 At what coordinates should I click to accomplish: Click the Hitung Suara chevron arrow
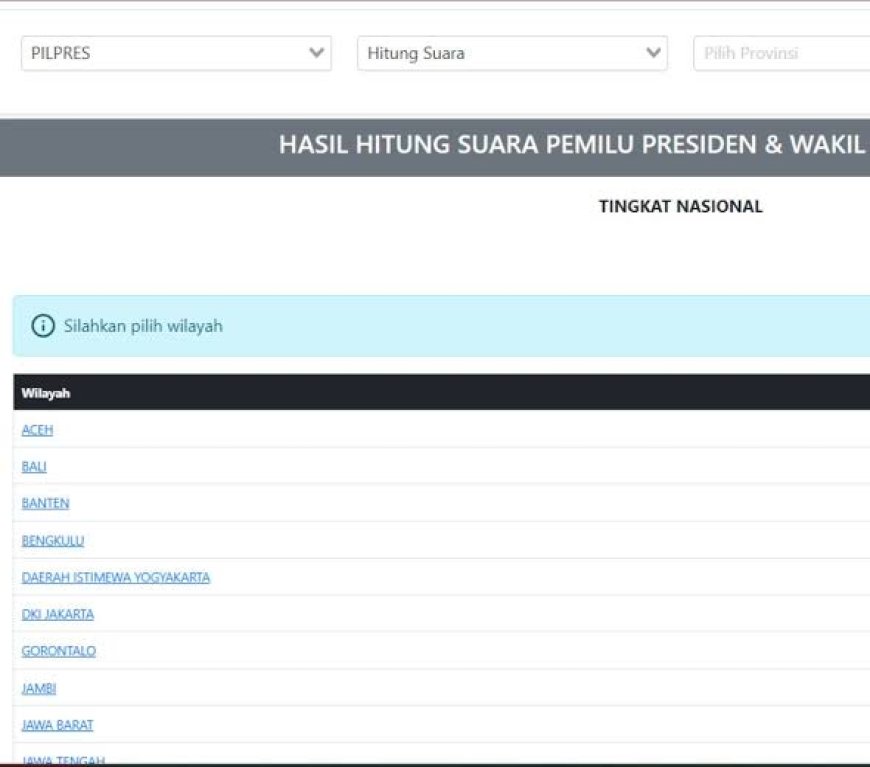(x=654, y=53)
